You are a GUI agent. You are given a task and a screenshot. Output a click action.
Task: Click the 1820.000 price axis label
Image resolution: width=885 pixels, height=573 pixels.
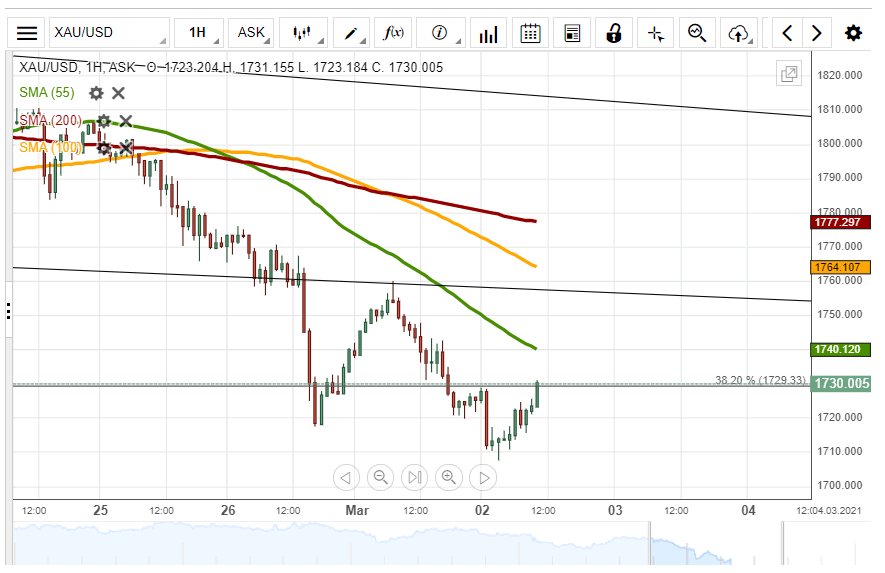coord(840,75)
